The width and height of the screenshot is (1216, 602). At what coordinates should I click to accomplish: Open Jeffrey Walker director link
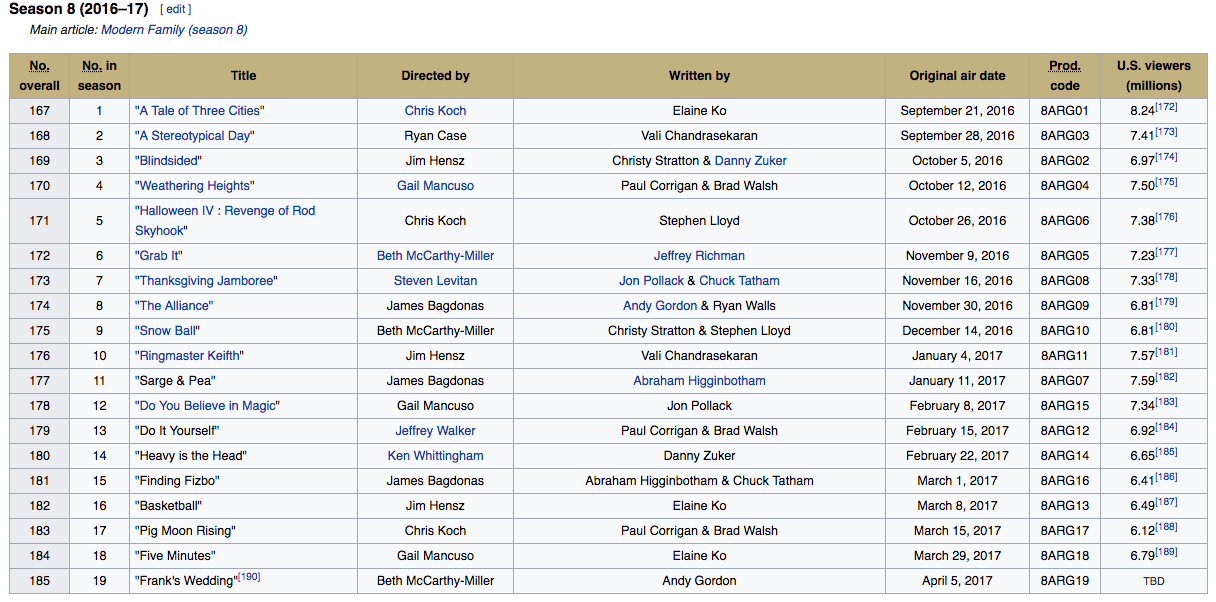(x=435, y=431)
